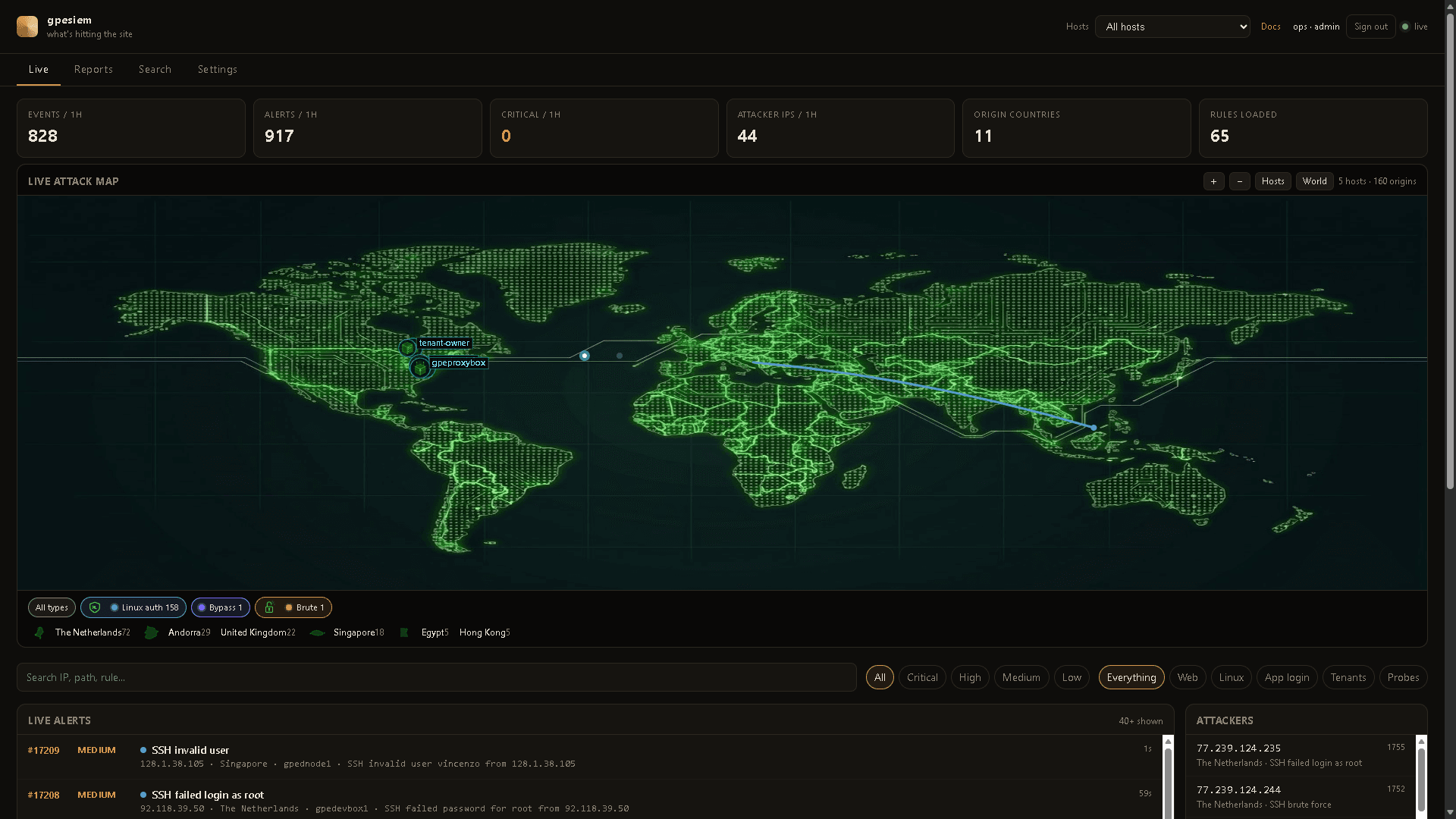Click the Singapore country shape icon
The image size is (1456, 819).
pos(317,632)
